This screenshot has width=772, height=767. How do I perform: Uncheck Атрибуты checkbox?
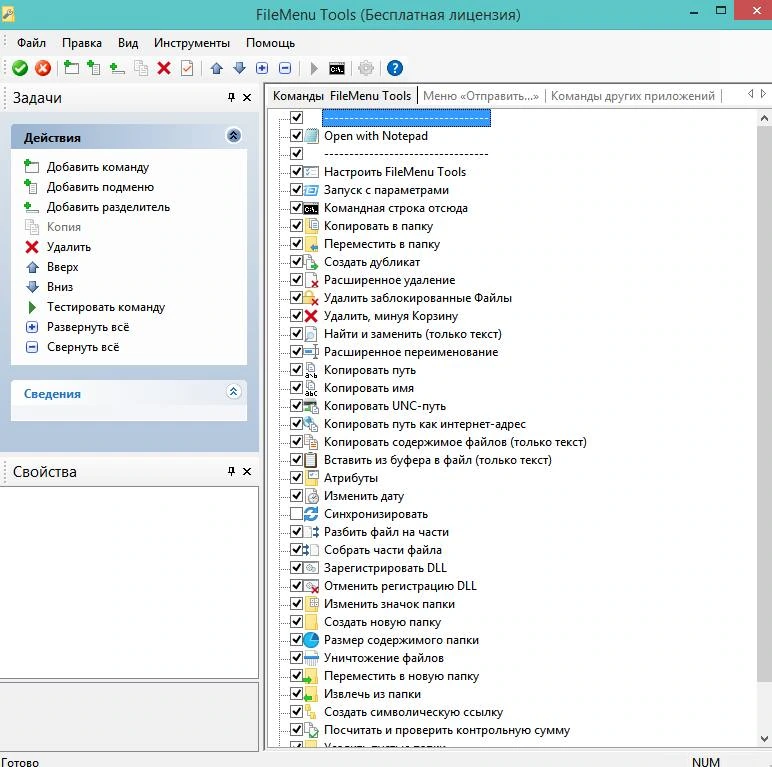[x=296, y=478]
